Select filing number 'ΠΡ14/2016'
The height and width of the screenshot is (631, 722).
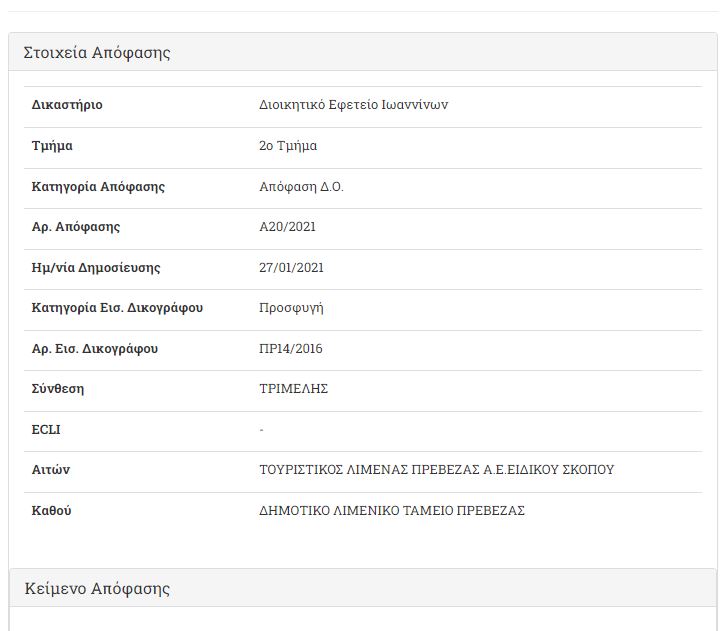(x=291, y=349)
